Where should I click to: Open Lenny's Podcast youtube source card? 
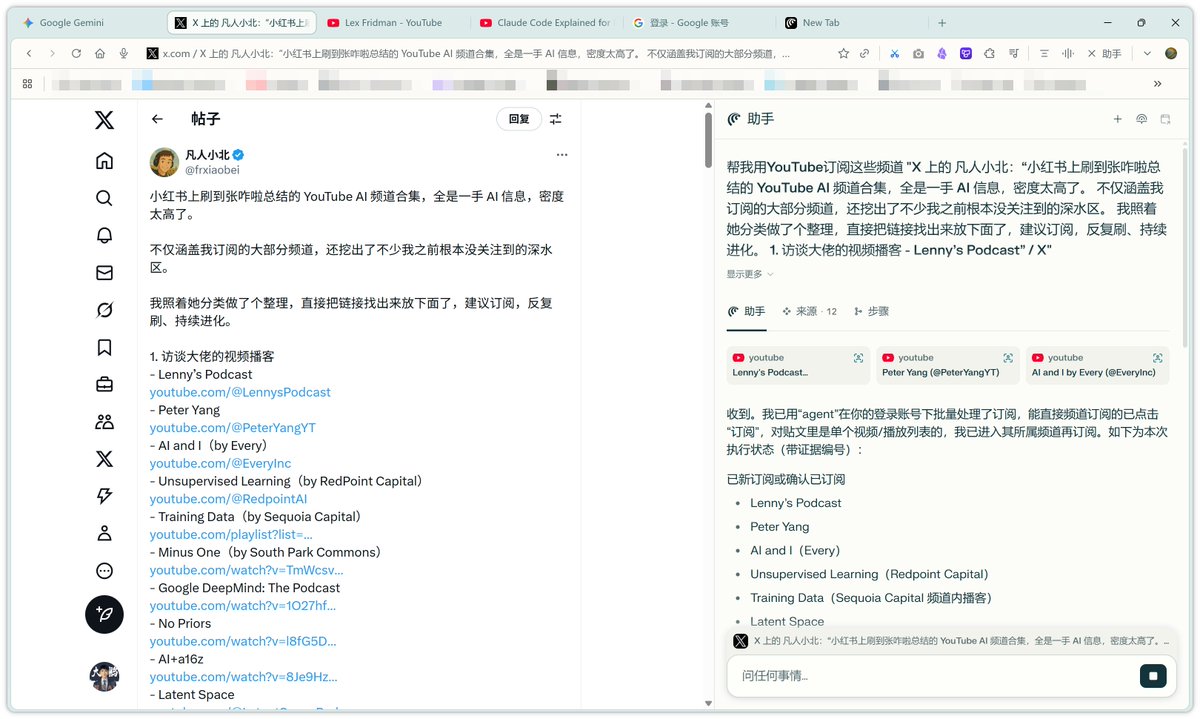pyautogui.click(x=798, y=365)
